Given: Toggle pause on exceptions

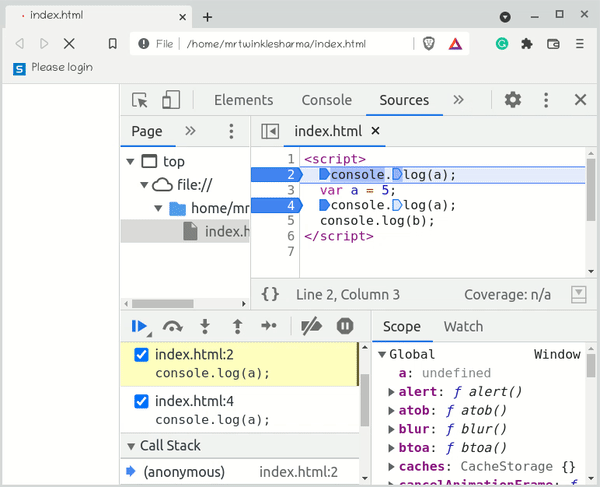Looking at the screenshot, I should 345,326.
